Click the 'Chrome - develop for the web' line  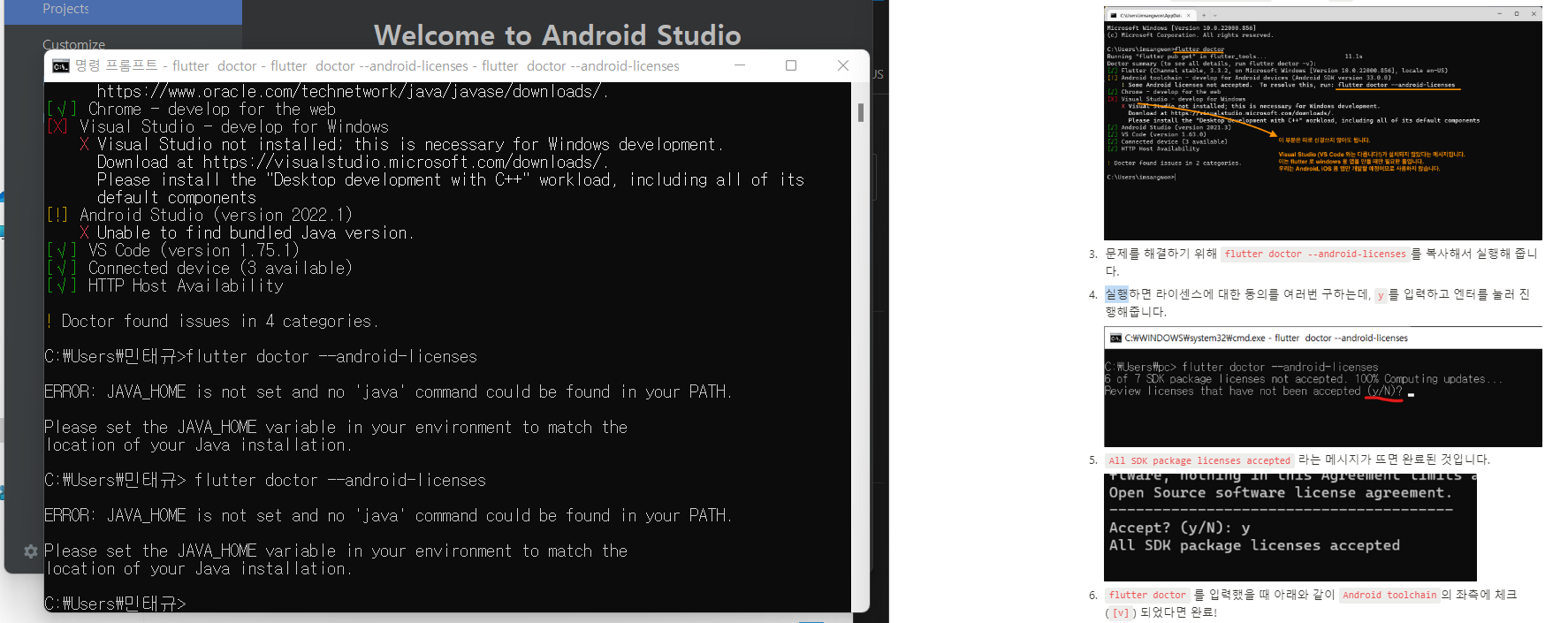point(191,110)
